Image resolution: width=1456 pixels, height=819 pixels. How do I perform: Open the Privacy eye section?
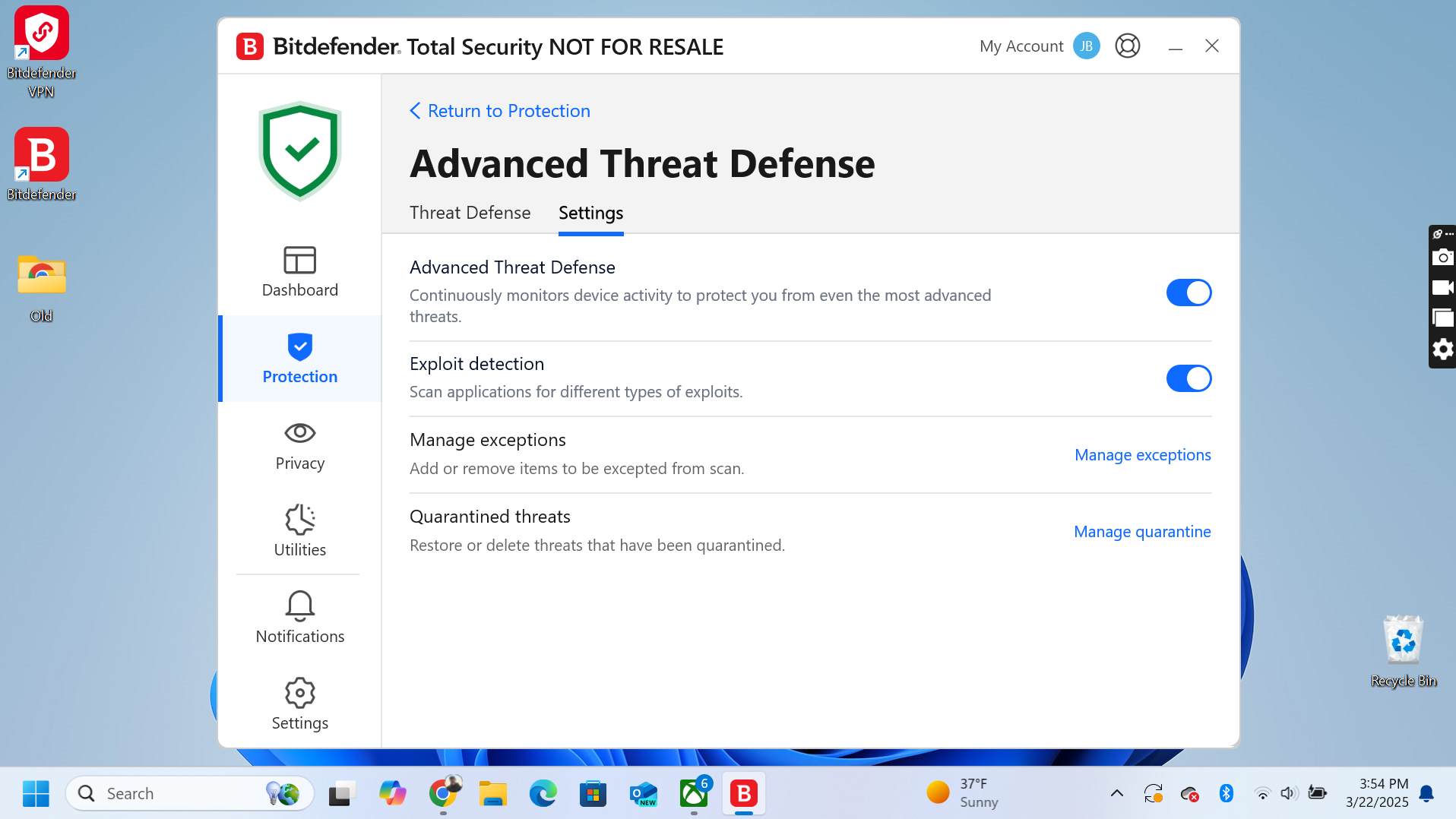tap(300, 445)
